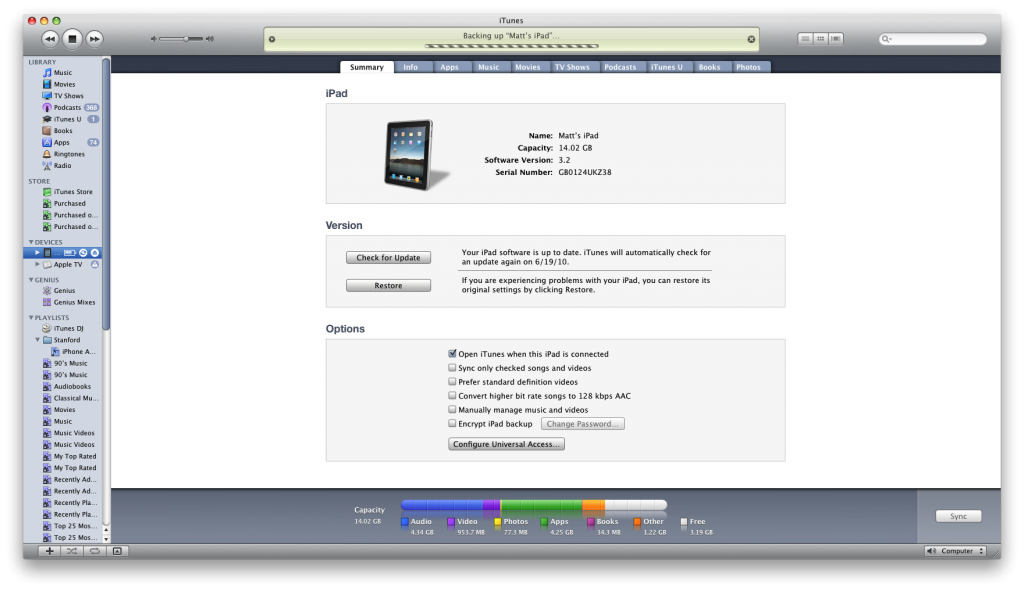Create a new playlist with the plus icon
The image size is (1024, 591).
coord(48,550)
